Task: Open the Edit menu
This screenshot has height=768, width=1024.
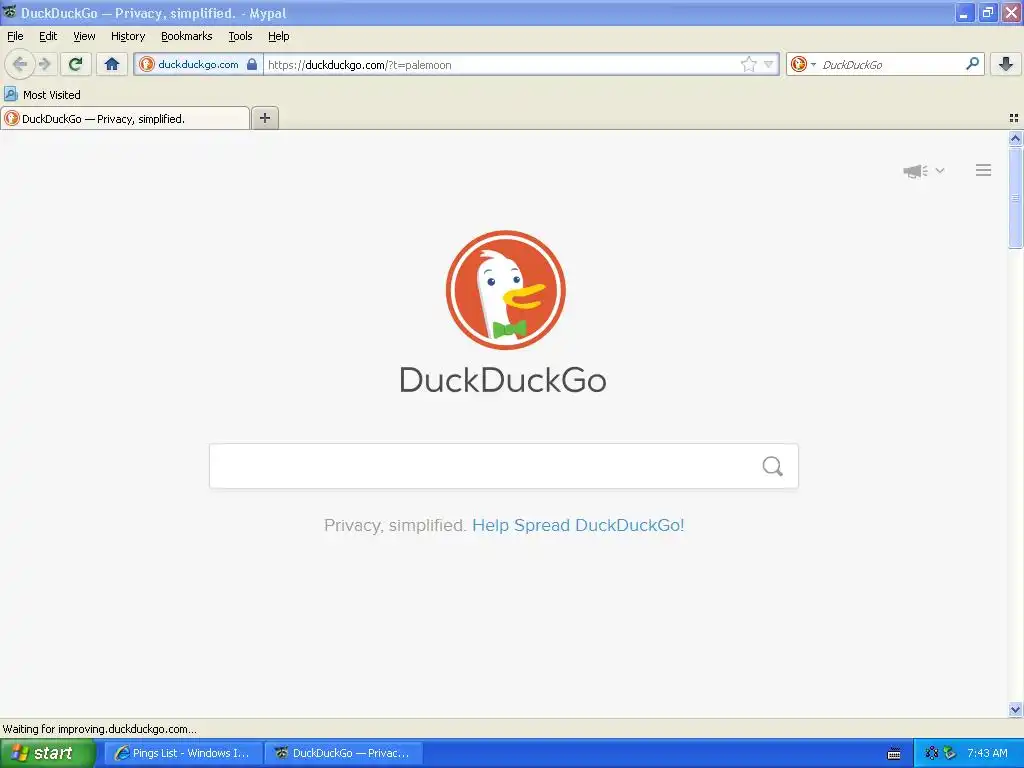Action: [x=48, y=36]
